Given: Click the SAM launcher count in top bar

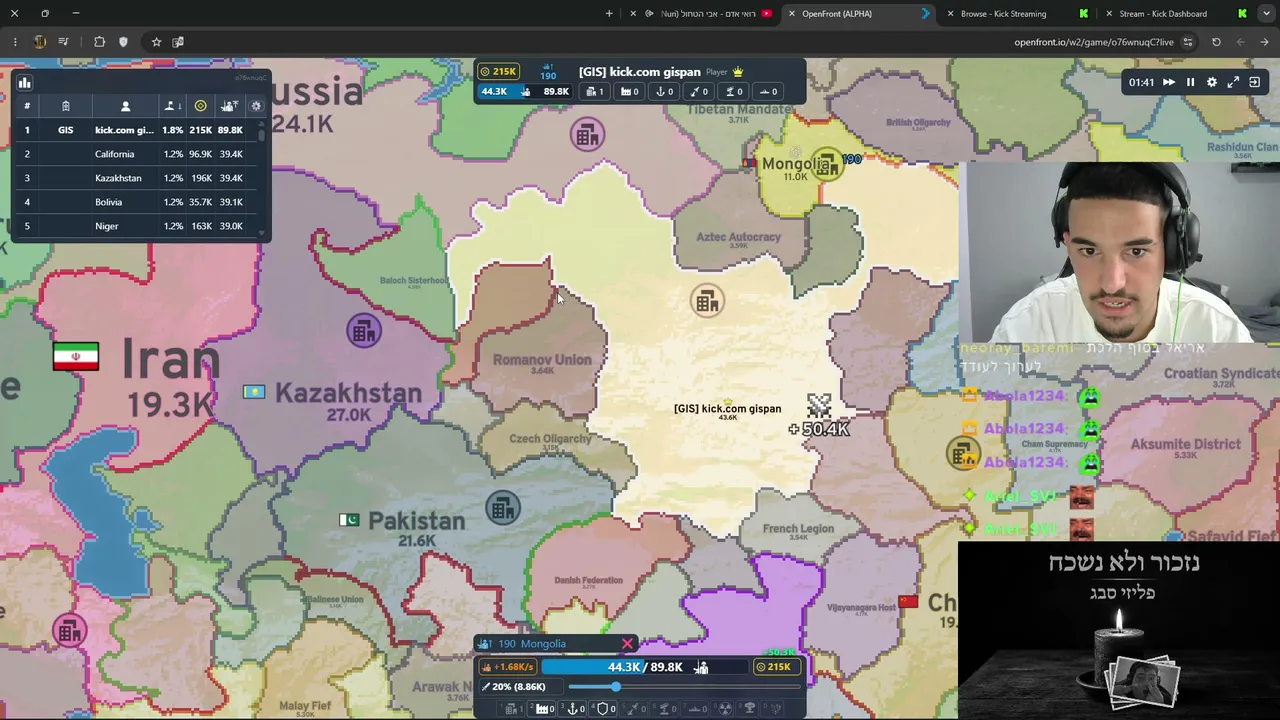Looking at the screenshot, I should 734,92.
